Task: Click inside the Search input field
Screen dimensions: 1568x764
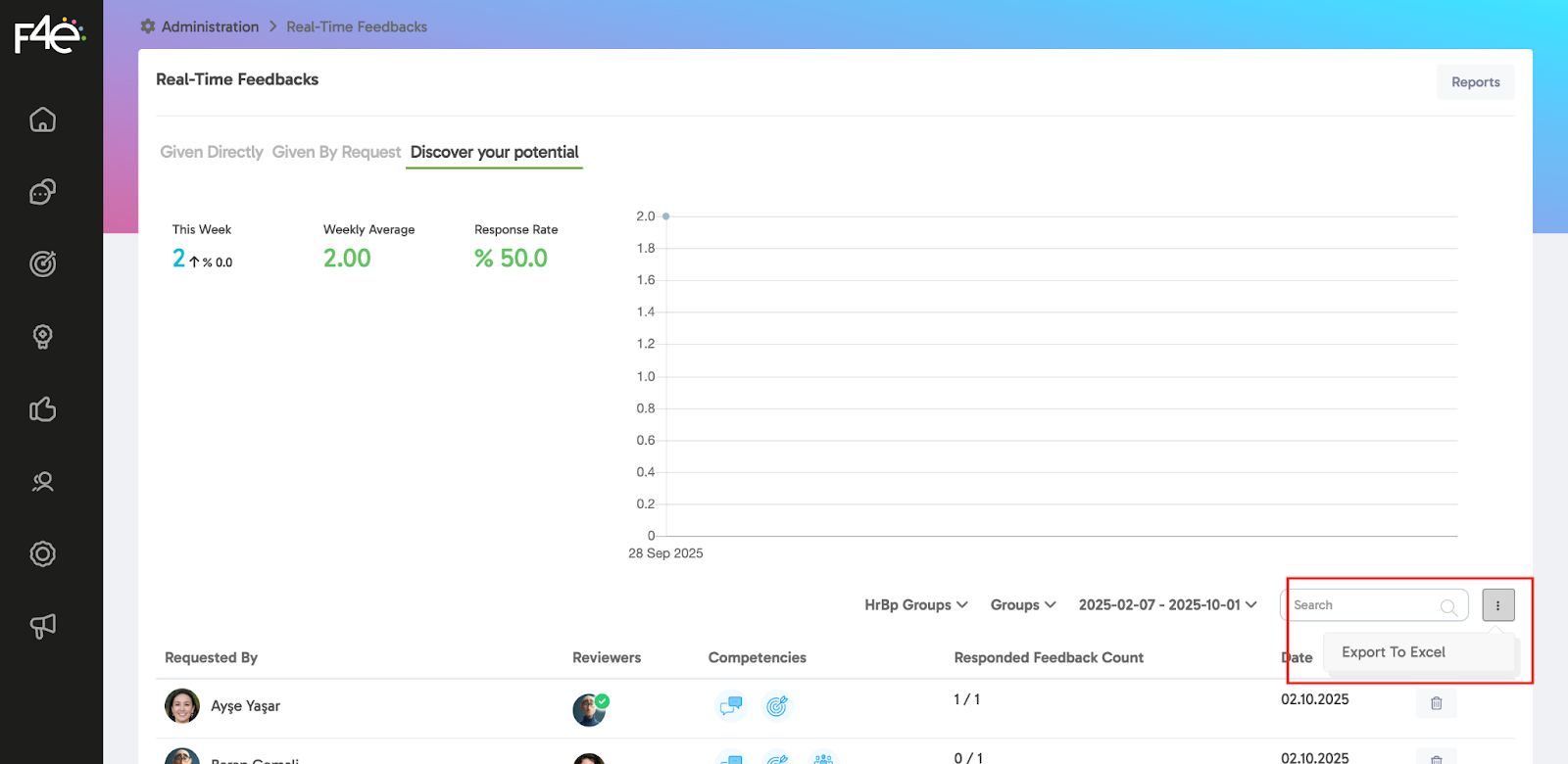Action: 1362,605
